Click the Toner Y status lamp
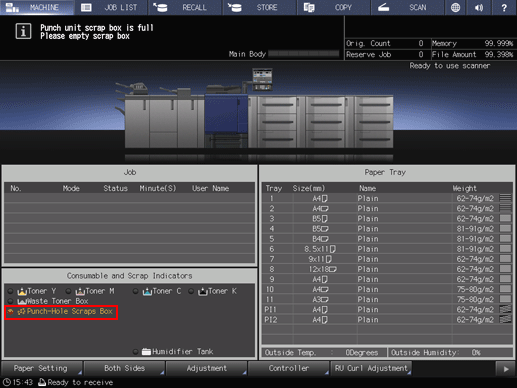The image size is (517, 388). tap(11, 291)
